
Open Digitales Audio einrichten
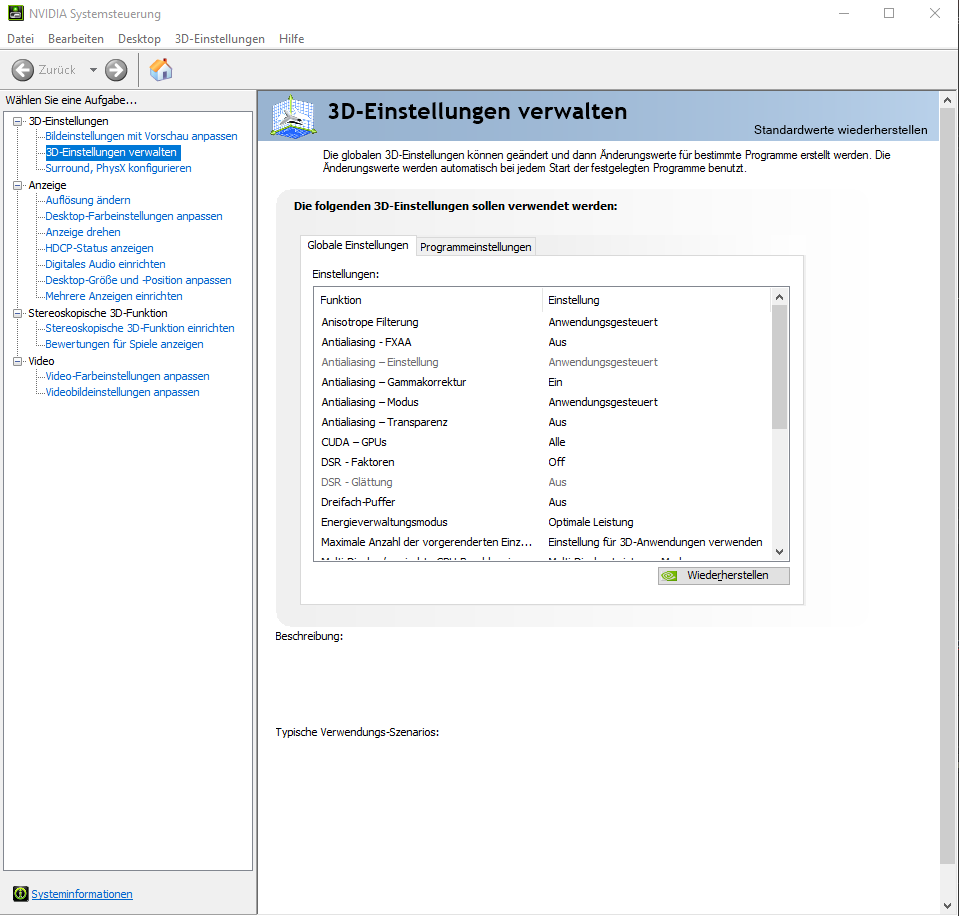click(105, 264)
